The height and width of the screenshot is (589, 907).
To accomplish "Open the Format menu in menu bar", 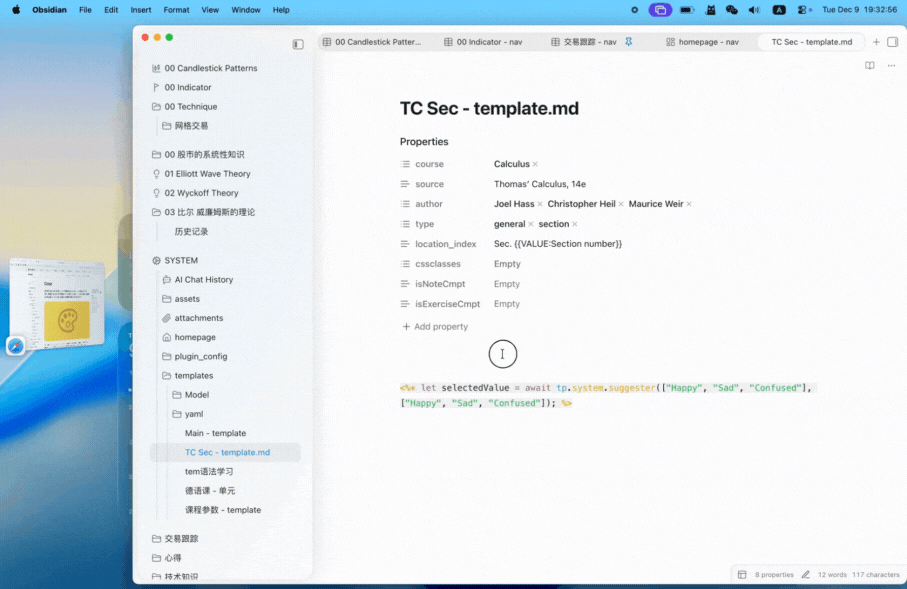I will tap(176, 10).
